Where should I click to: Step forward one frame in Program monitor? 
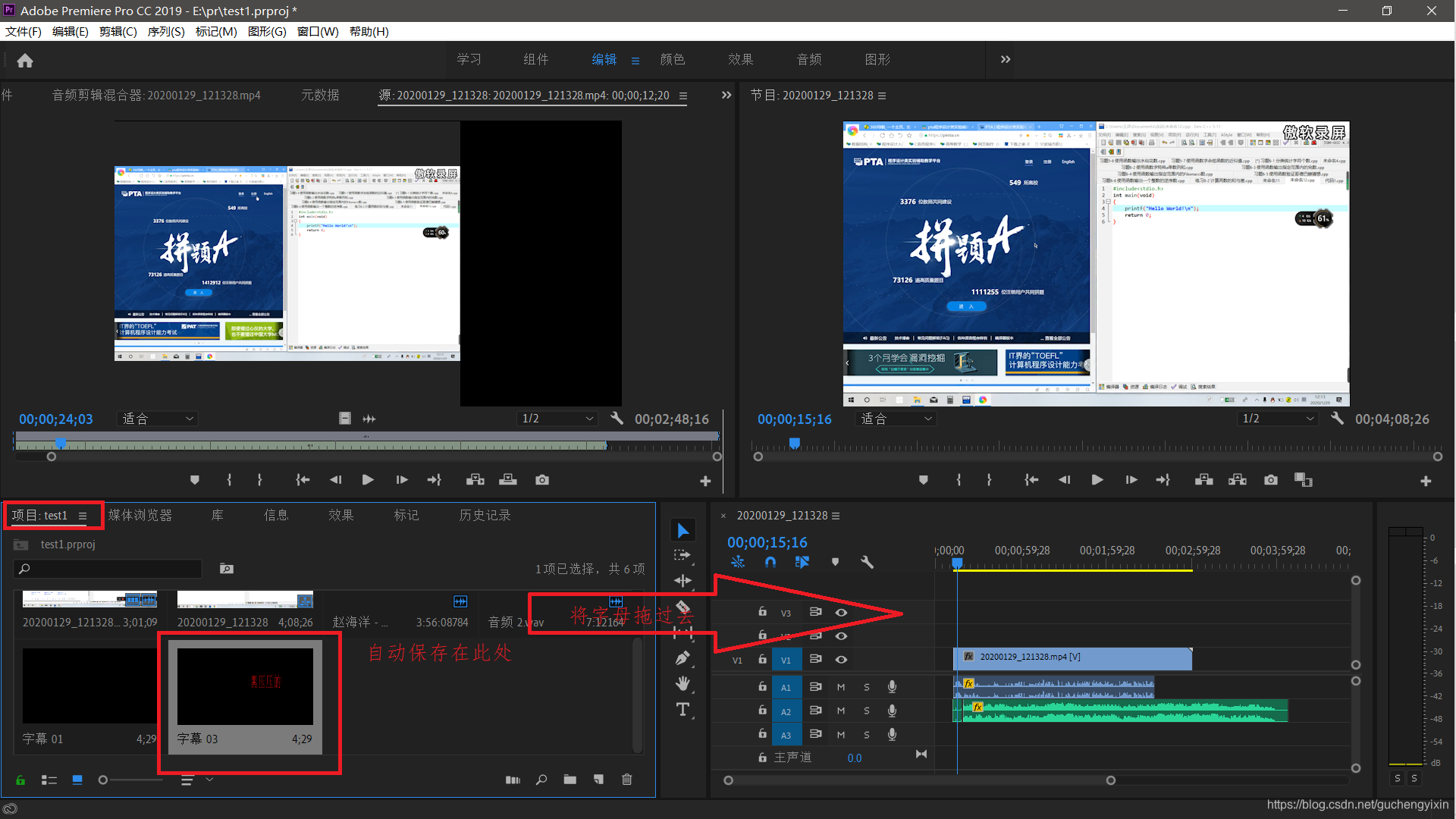click(1131, 480)
